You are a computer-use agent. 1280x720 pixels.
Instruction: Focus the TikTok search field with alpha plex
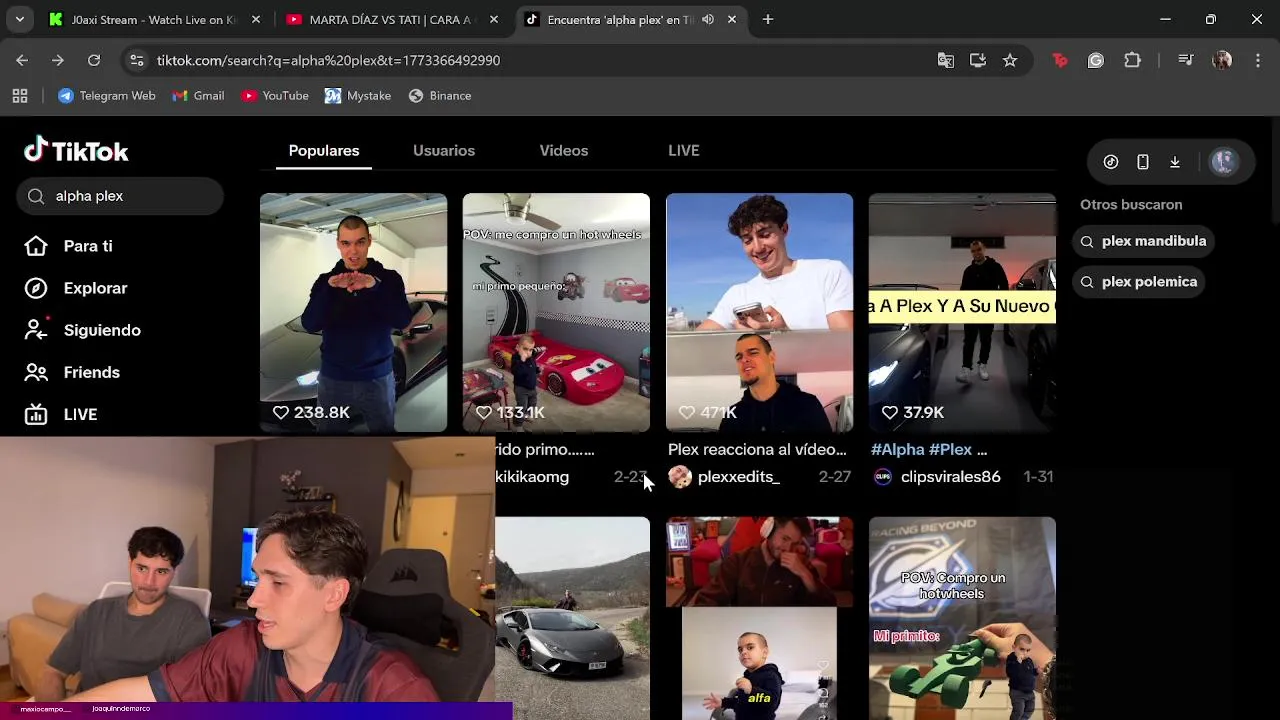[120, 196]
